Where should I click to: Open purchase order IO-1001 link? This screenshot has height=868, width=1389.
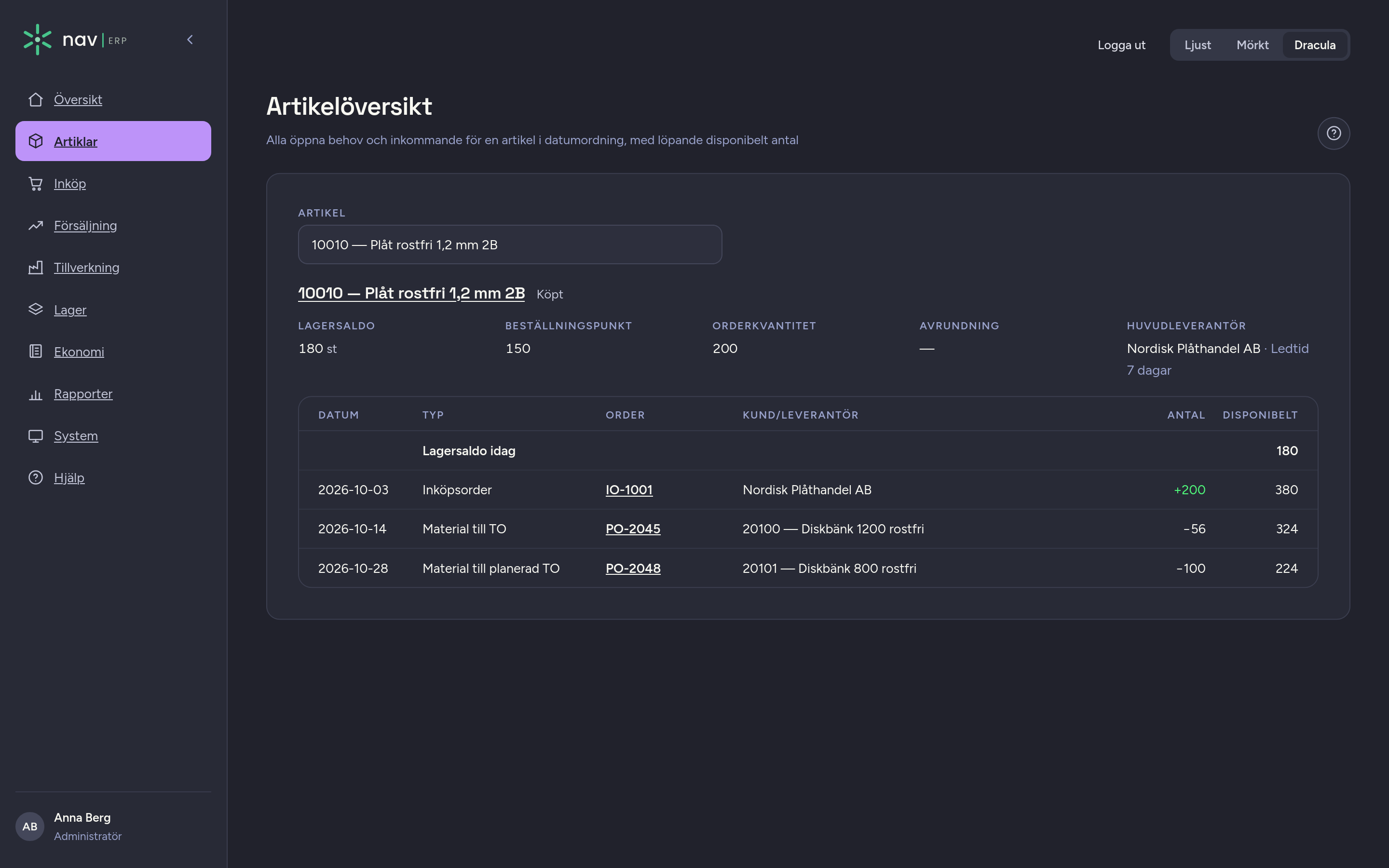(x=628, y=489)
